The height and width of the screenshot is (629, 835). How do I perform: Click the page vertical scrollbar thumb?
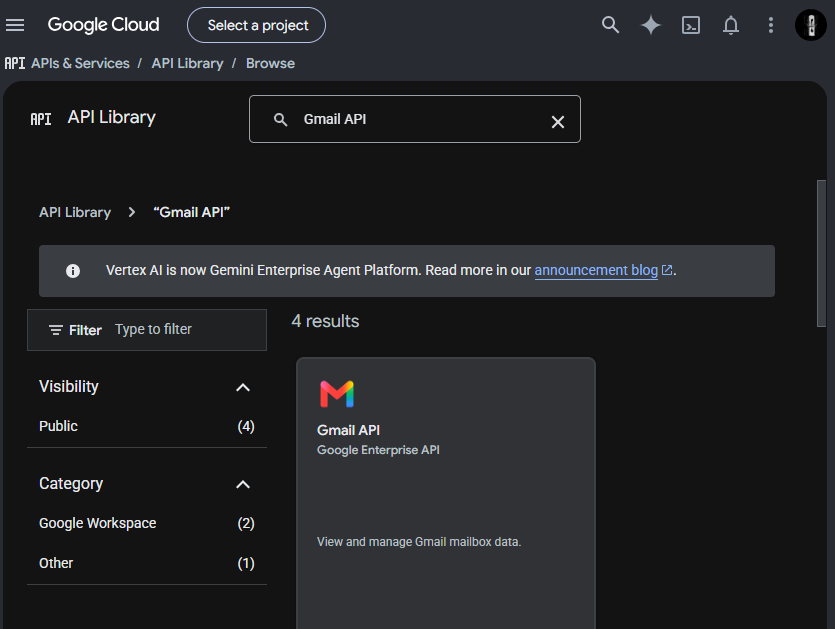pos(821,254)
